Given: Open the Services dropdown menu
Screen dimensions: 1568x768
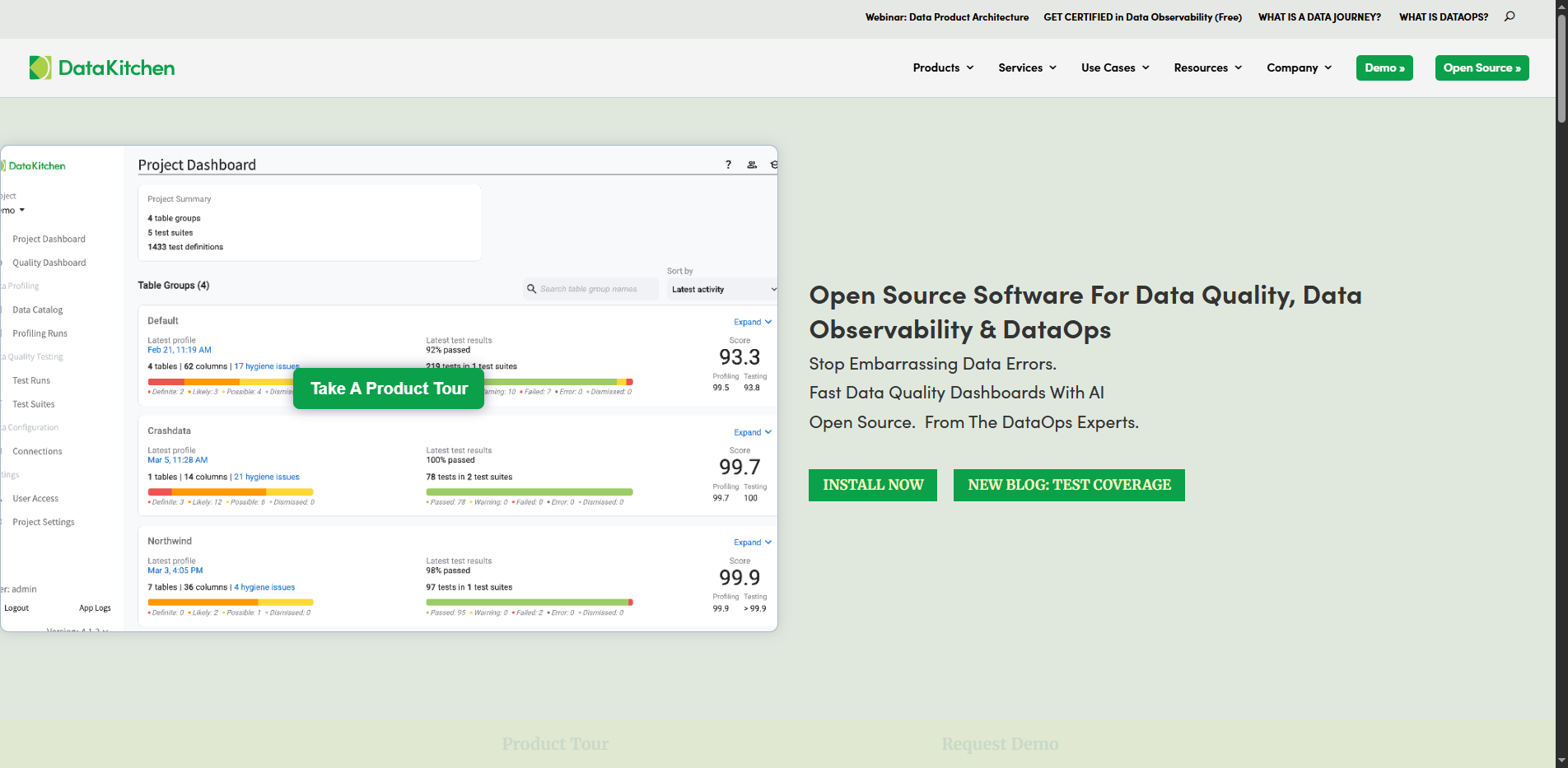Looking at the screenshot, I should (1027, 67).
